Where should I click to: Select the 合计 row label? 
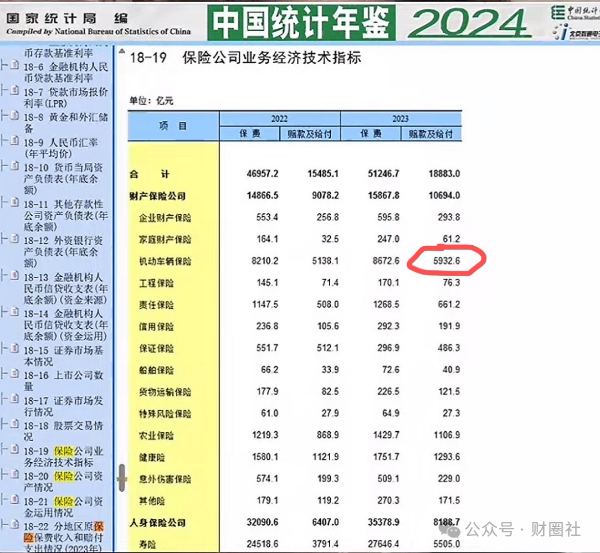pyautogui.click(x=150, y=175)
